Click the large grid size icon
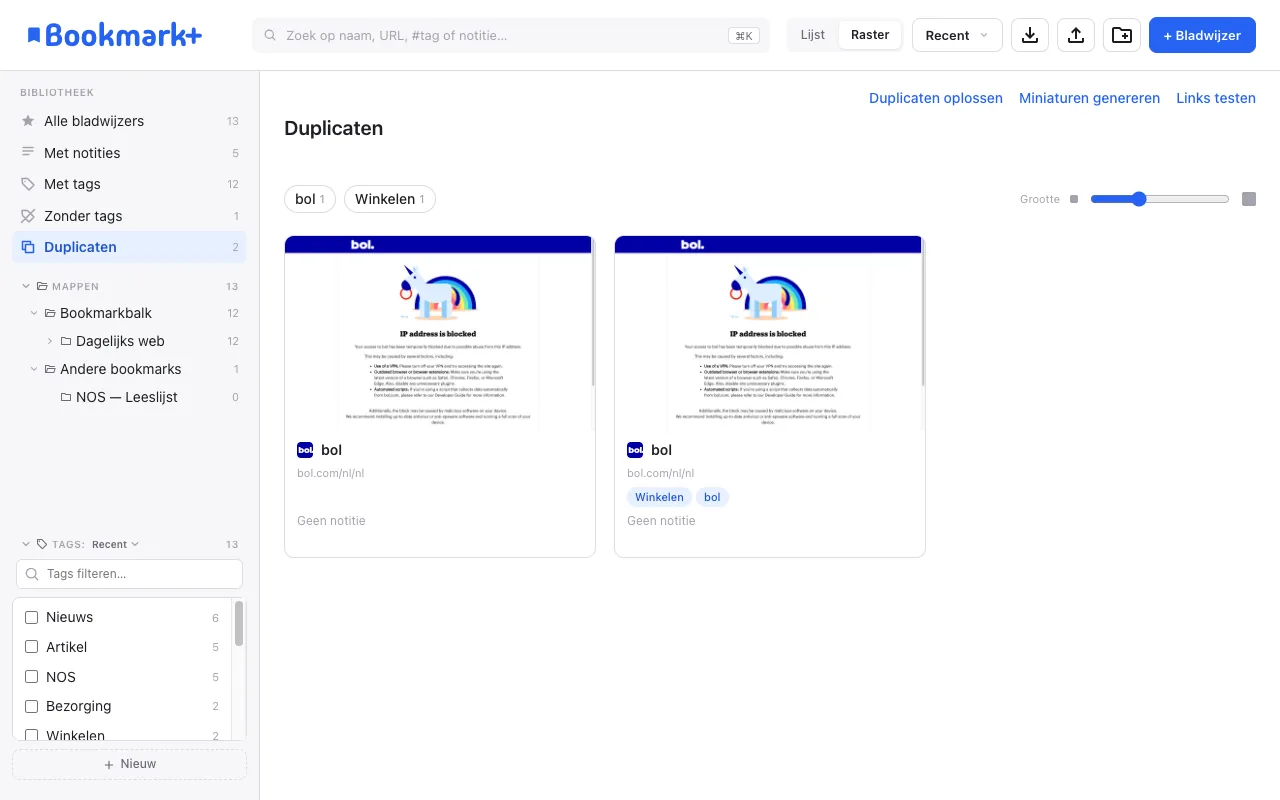 click(1249, 199)
